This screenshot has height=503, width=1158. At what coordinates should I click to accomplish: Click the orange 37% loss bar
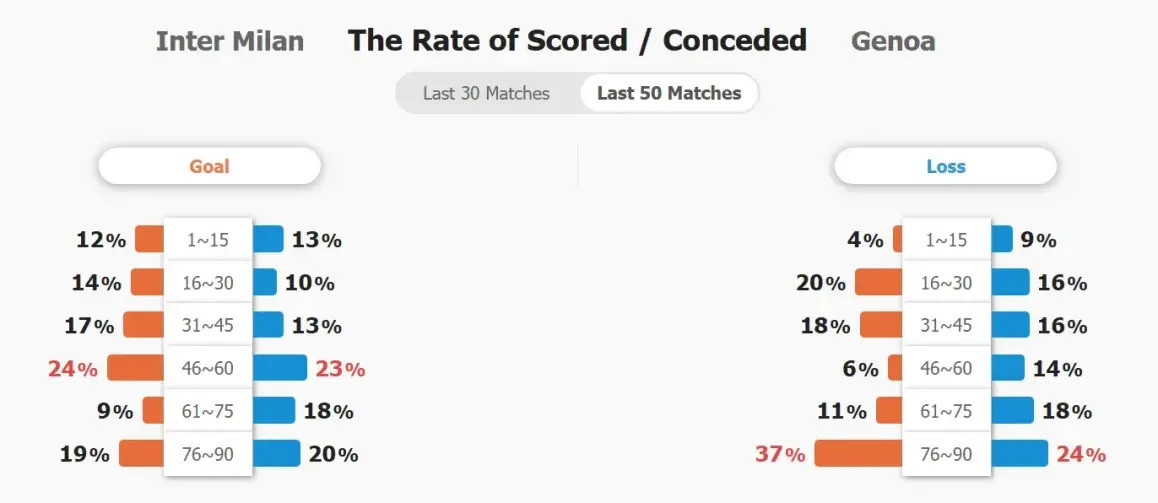858,454
